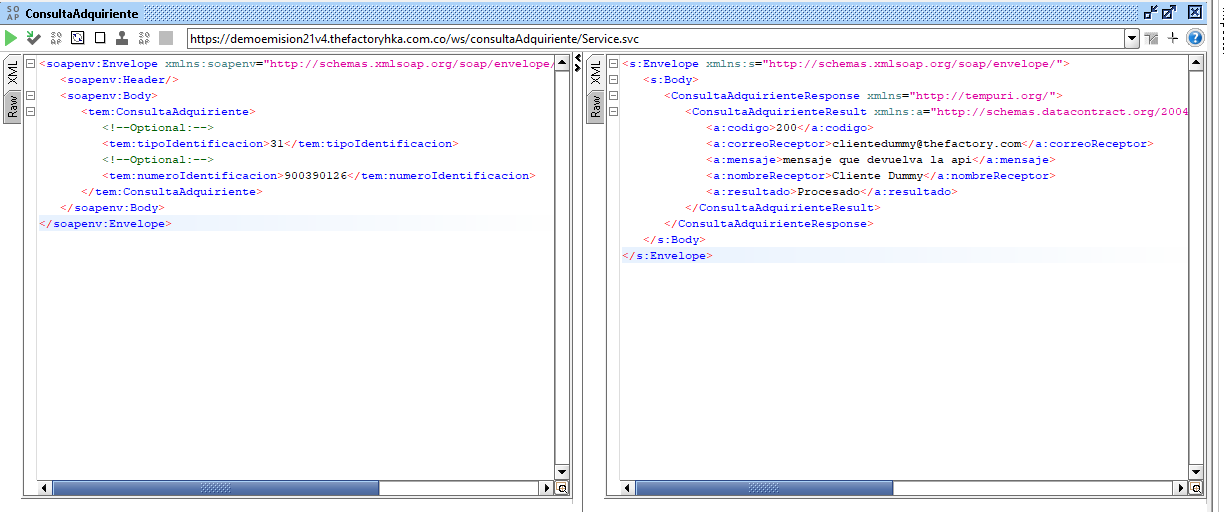This screenshot has width=1224, height=512.
Task: Select the response XML tab
Action: click(x=596, y=72)
